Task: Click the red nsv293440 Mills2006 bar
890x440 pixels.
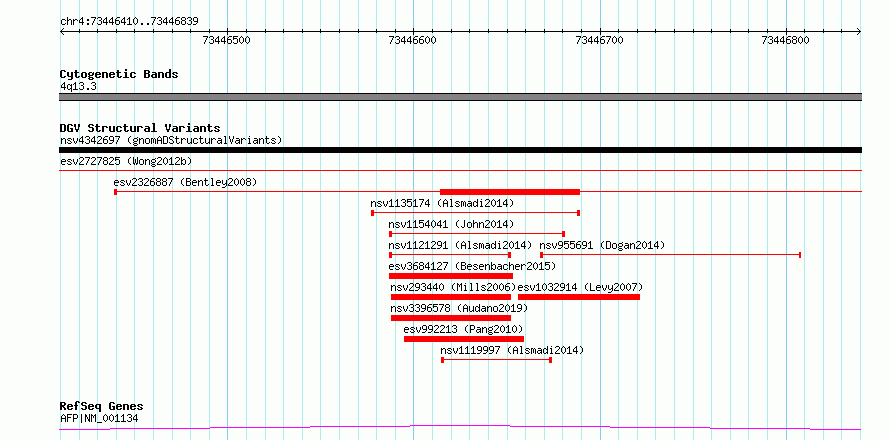Action: pyautogui.click(x=451, y=297)
